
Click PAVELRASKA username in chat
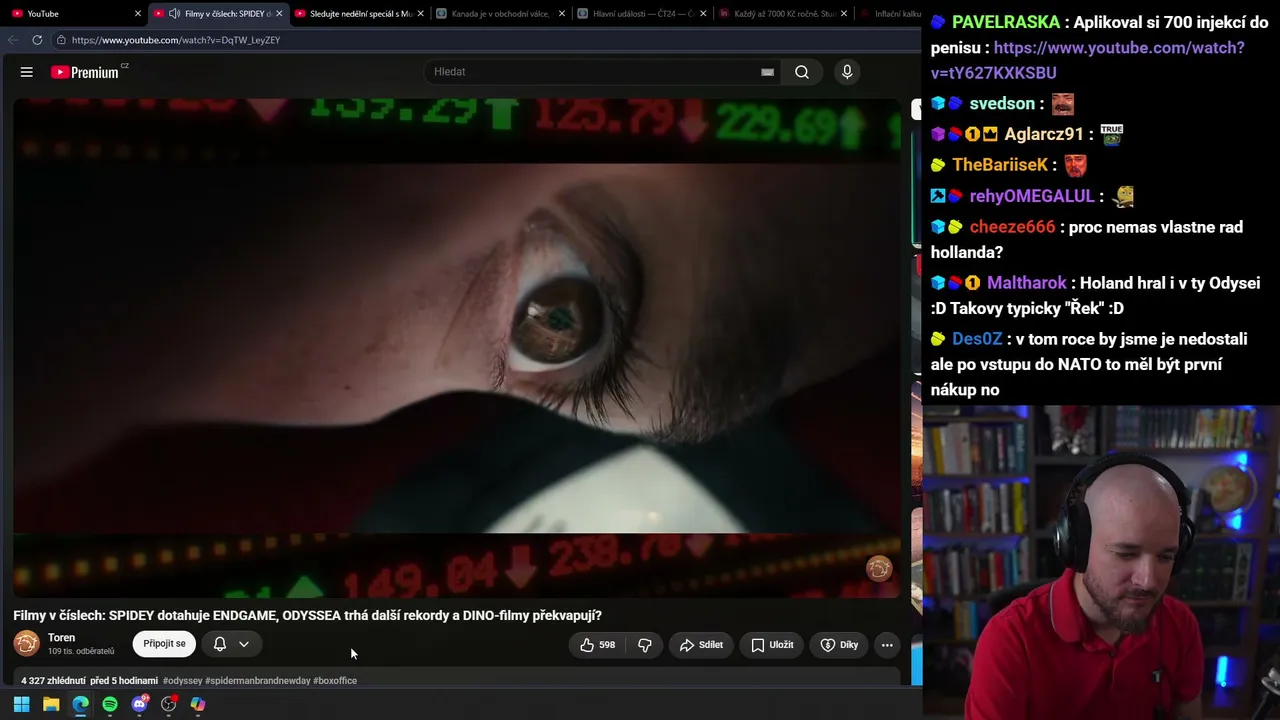click(x=1006, y=22)
